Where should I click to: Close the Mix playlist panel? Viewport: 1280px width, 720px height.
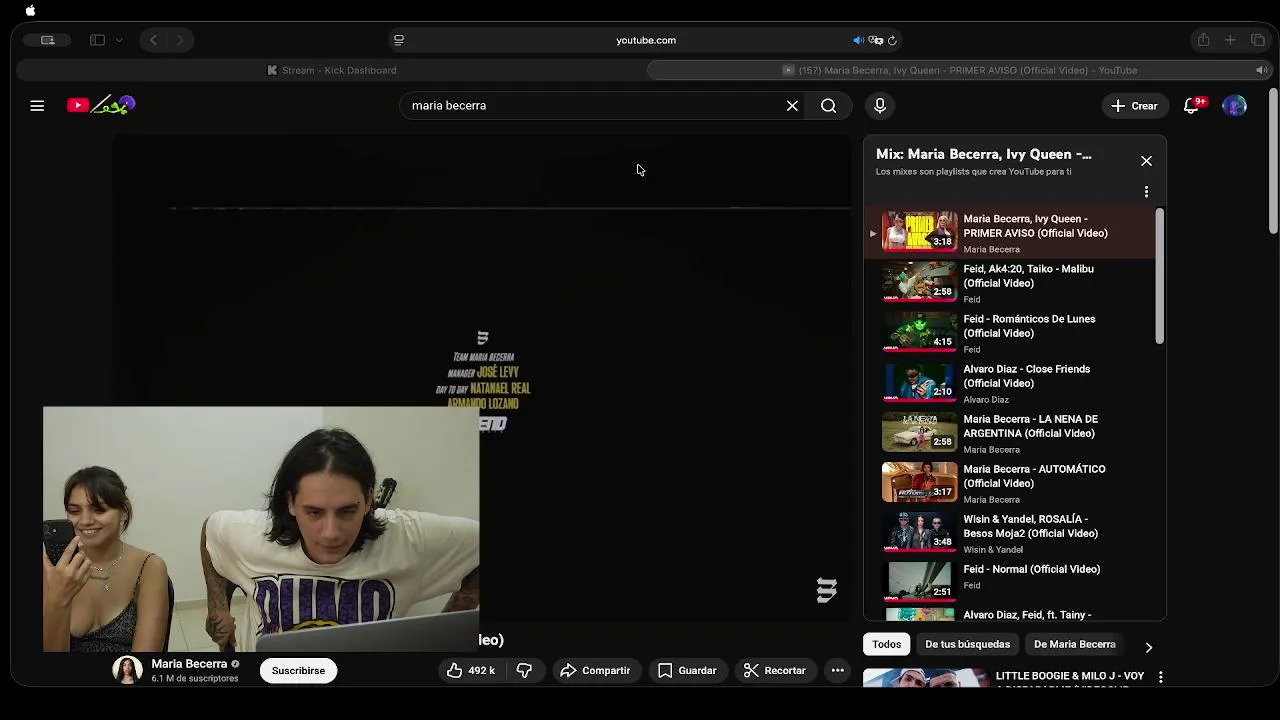(1146, 161)
